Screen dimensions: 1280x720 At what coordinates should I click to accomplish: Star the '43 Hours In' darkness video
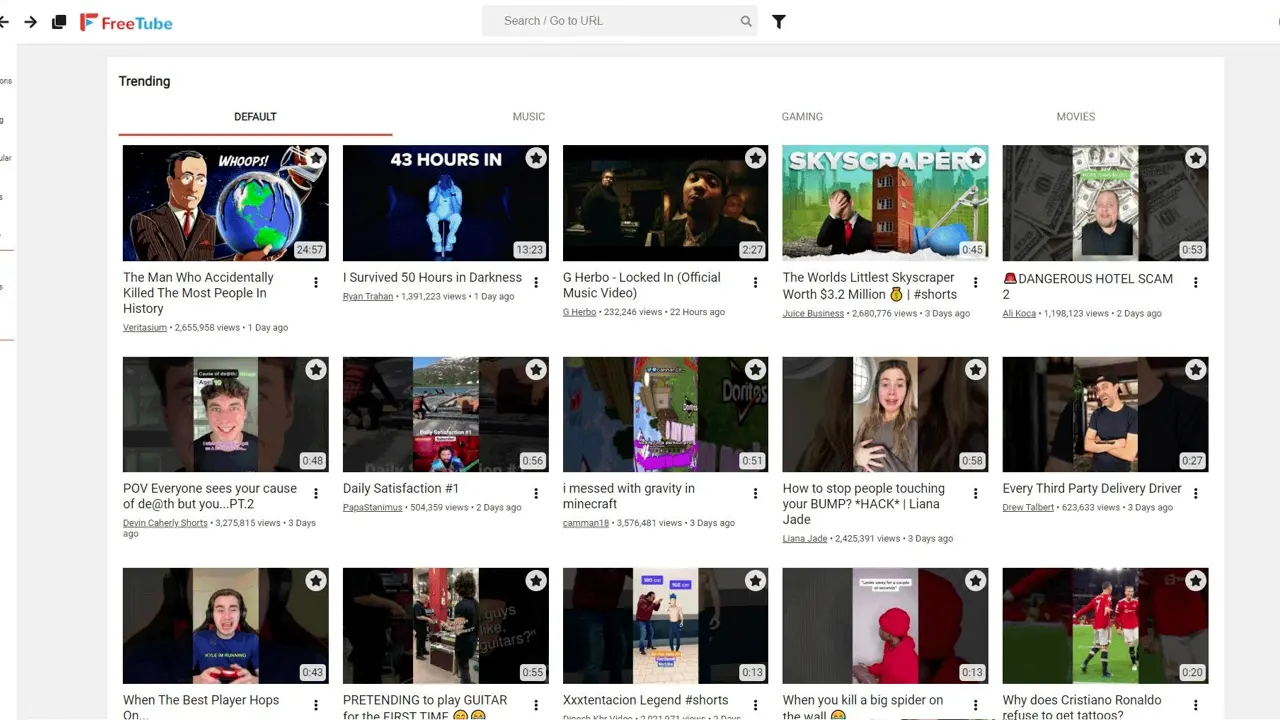coord(536,158)
